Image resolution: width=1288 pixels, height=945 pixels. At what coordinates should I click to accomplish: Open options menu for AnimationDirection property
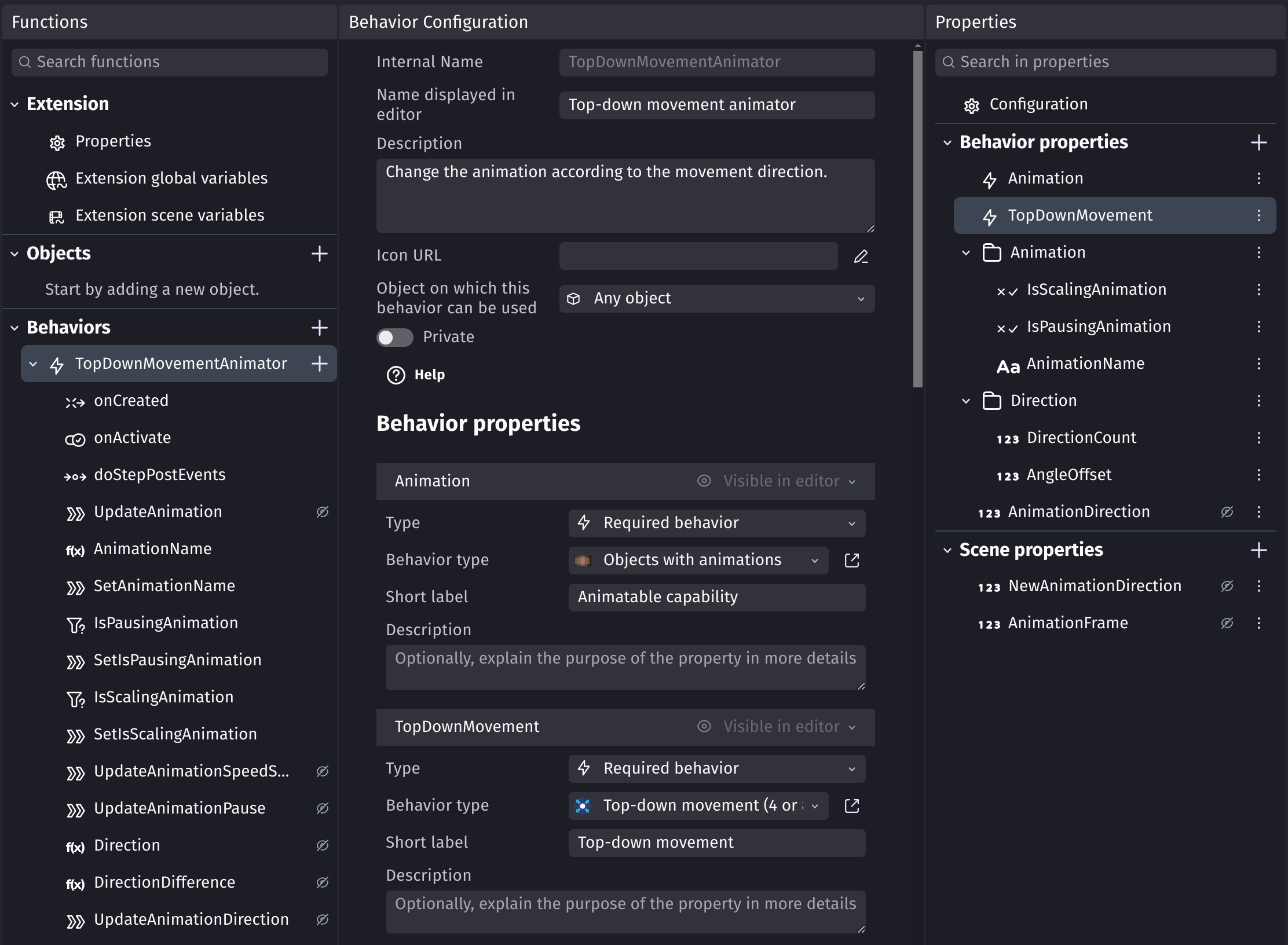[1258, 512]
